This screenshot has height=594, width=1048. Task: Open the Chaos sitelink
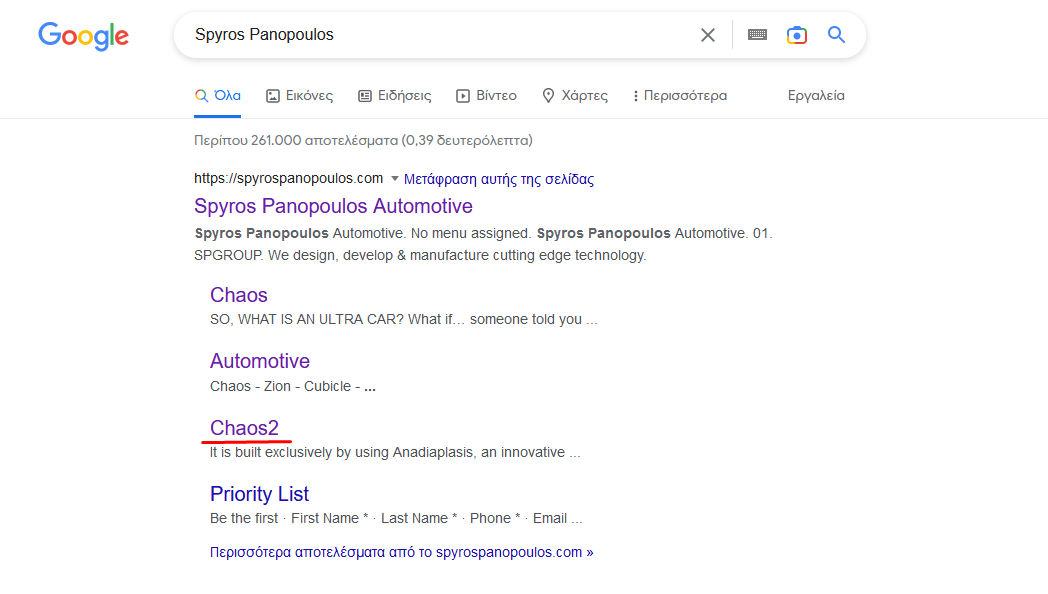[239, 295]
